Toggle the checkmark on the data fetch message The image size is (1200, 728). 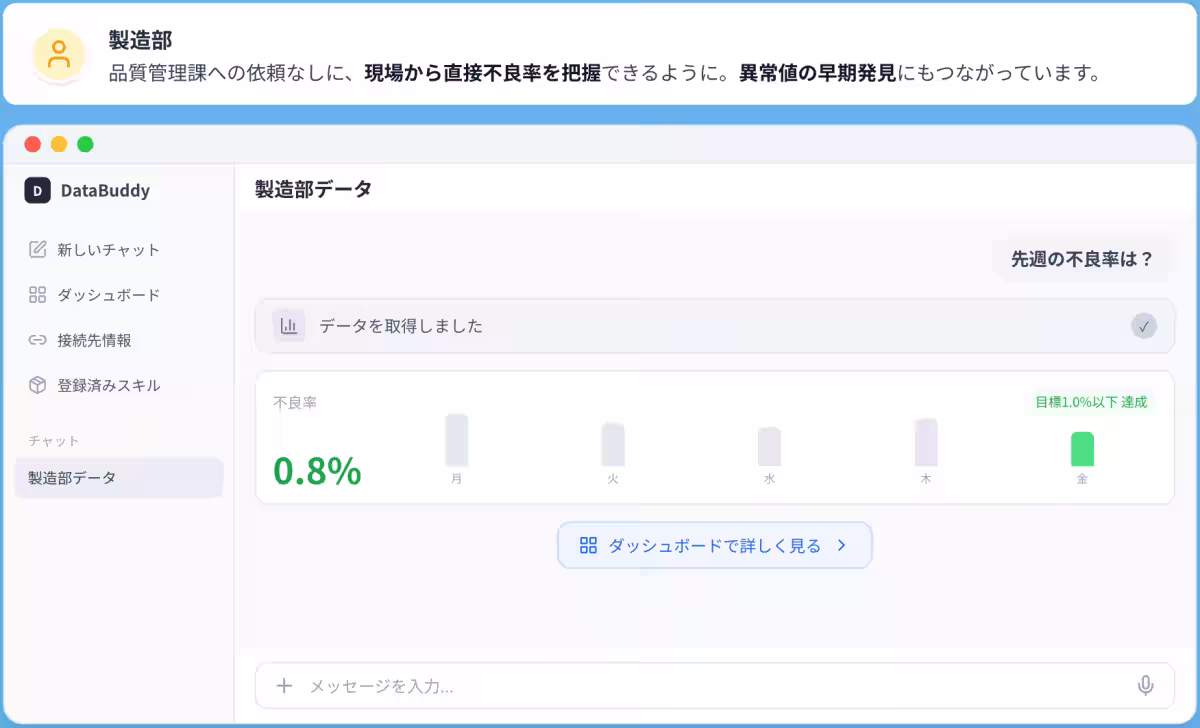point(1144,325)
